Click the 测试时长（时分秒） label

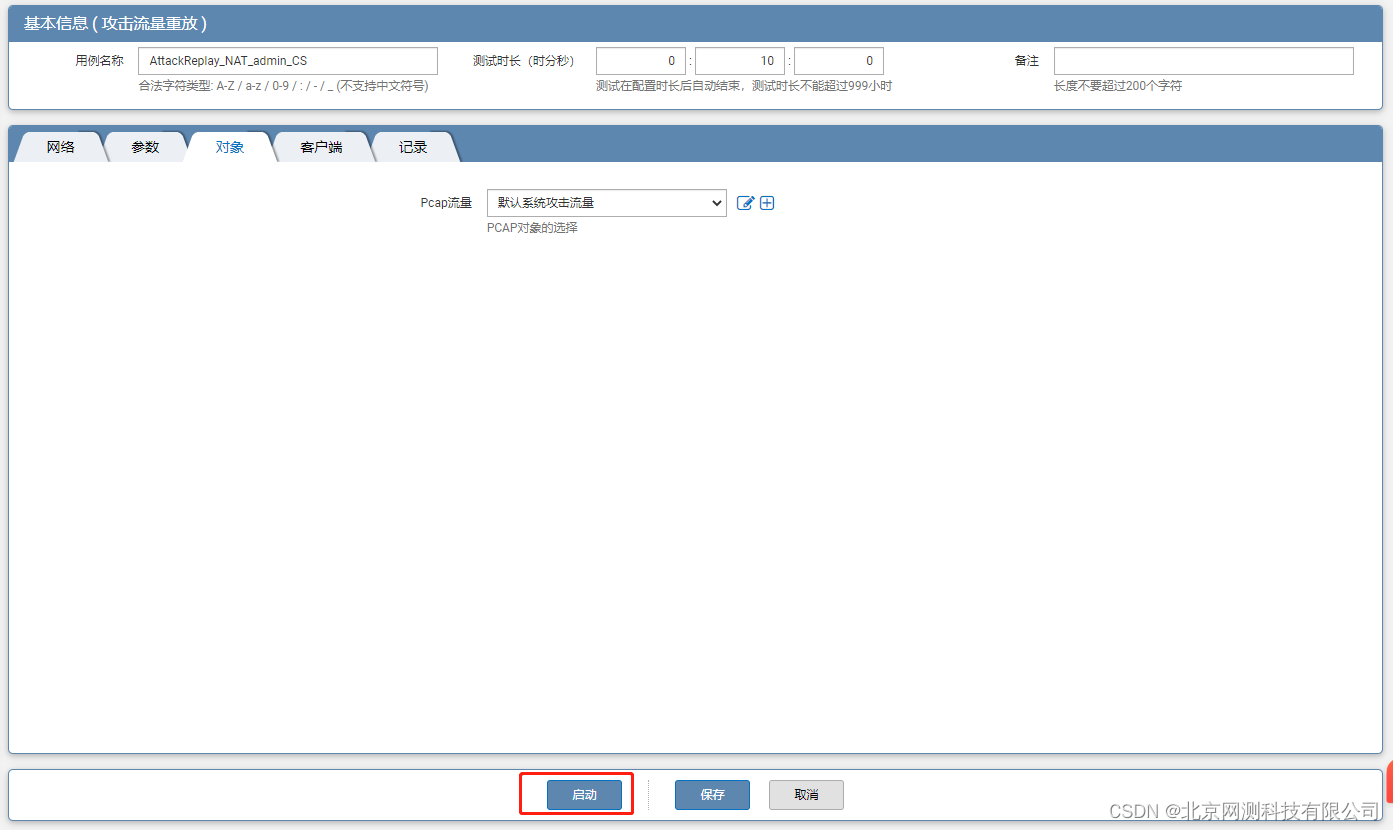coord(527,61)
